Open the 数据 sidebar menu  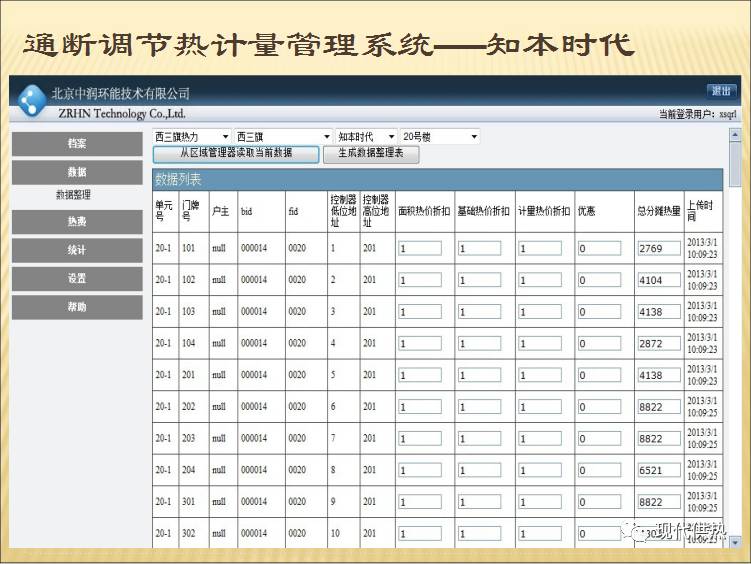(x=77, y=172)
